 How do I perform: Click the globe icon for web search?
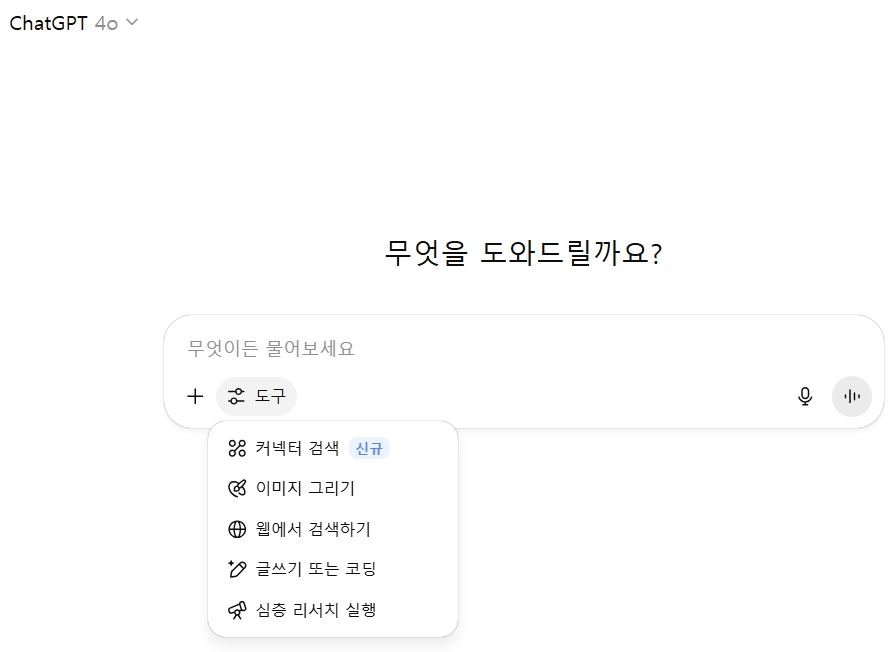(x=237, y=529)
